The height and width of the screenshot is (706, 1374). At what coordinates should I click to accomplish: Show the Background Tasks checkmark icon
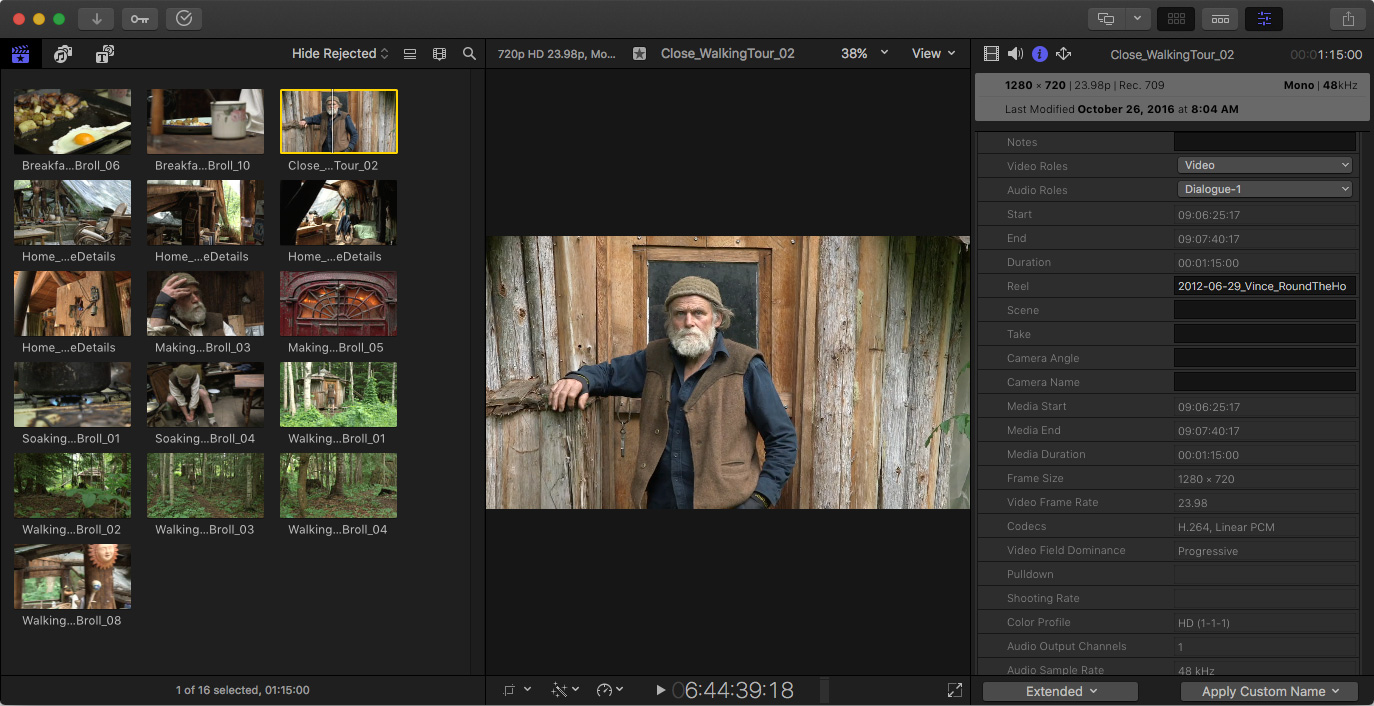183,18
